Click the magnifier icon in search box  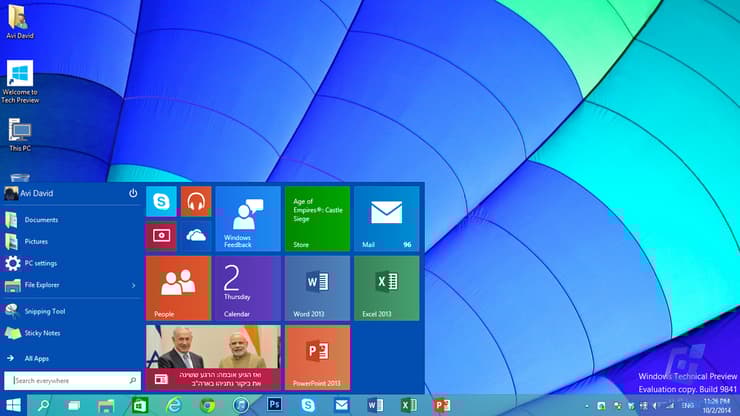pos(133,381)
